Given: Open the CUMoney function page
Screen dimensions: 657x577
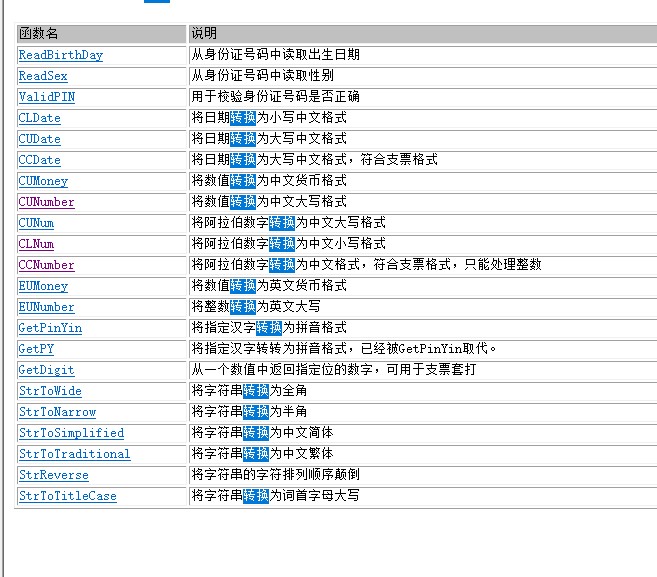Looking at the screenshot, I should [43, 181].
